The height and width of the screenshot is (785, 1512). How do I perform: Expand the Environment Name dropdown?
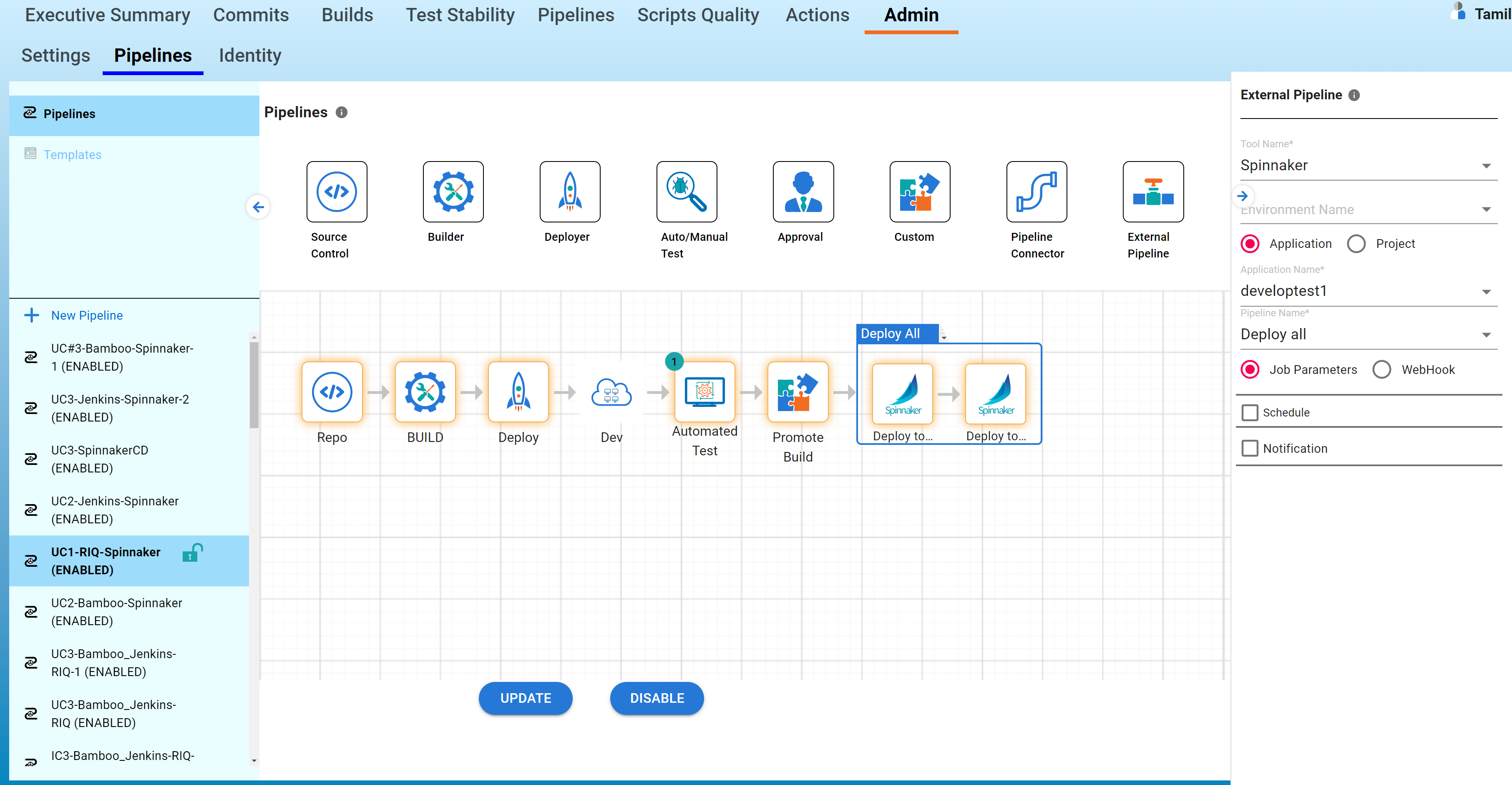point(1368,210)
